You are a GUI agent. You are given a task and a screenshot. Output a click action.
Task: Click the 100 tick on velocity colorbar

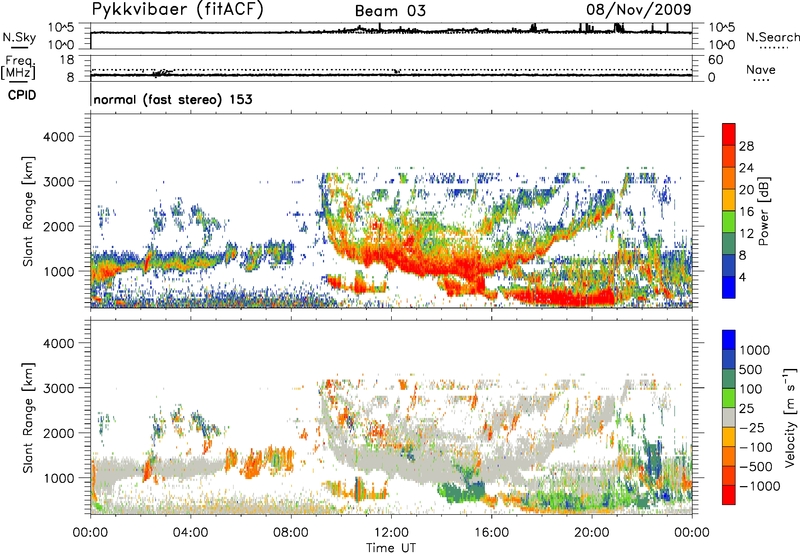751,389
